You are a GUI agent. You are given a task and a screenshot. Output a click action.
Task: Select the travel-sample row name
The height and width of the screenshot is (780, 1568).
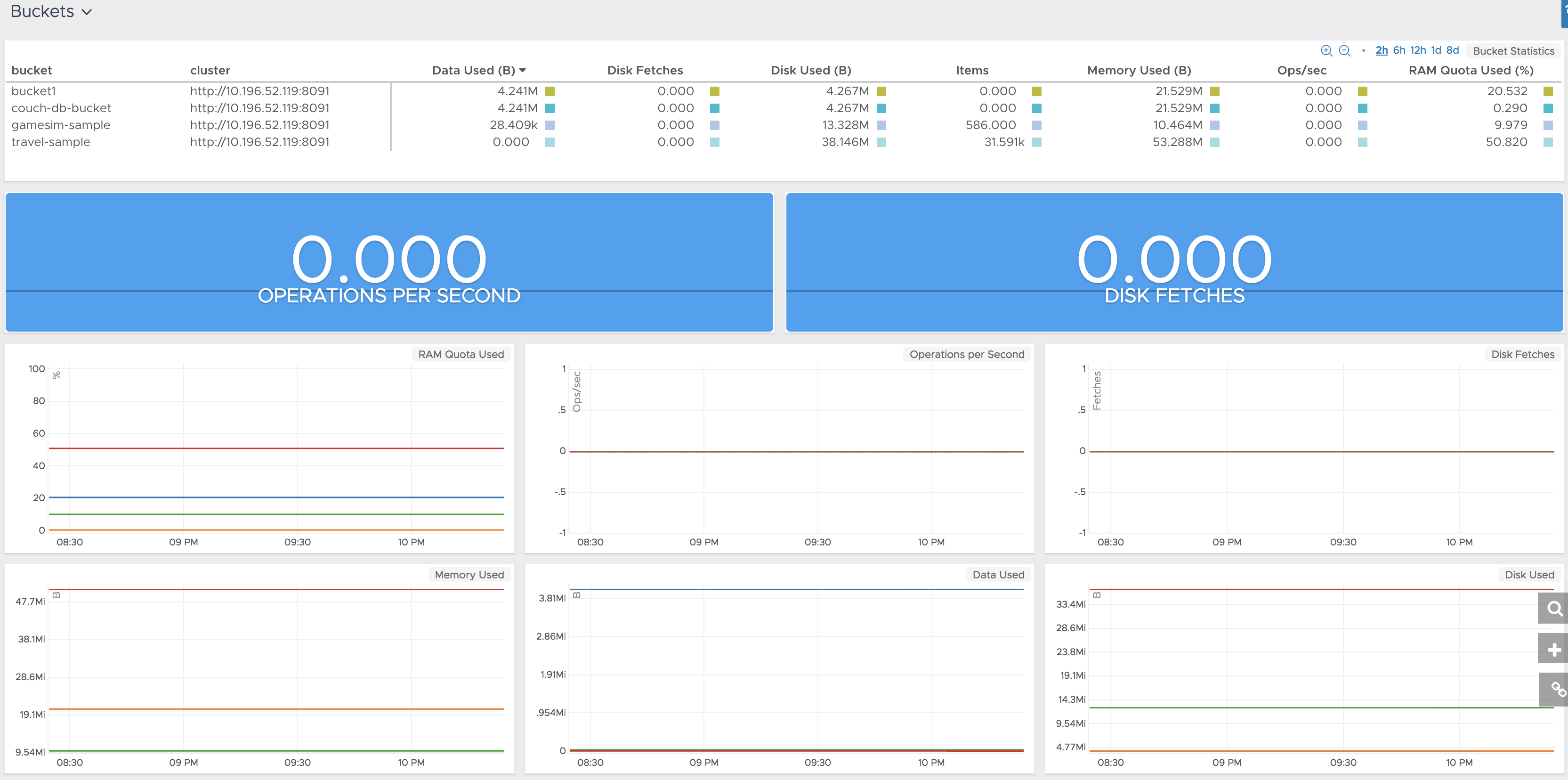(50, 143)
